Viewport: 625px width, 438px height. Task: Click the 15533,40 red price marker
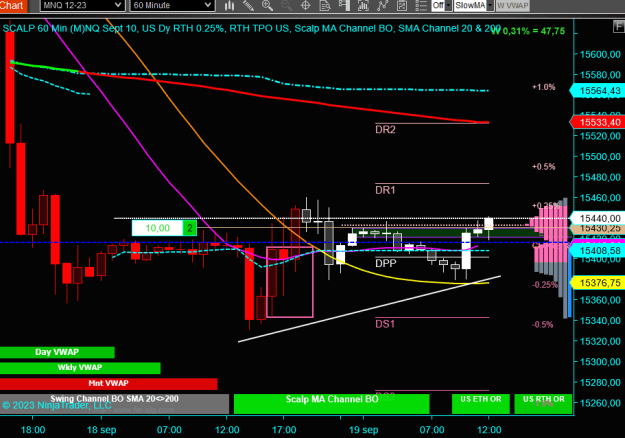[597, 122]
